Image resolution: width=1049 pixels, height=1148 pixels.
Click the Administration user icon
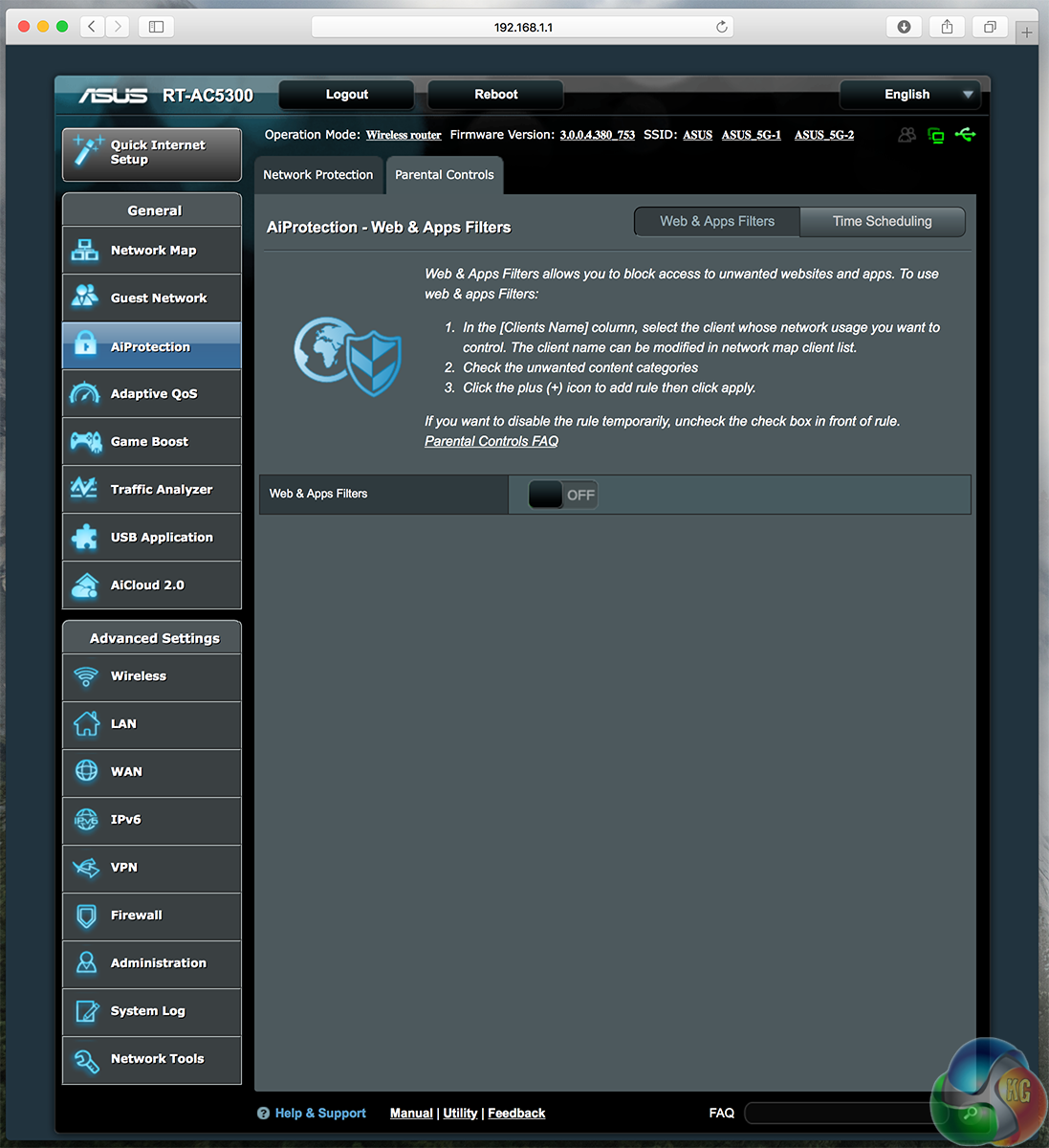[x=86, y=962]
